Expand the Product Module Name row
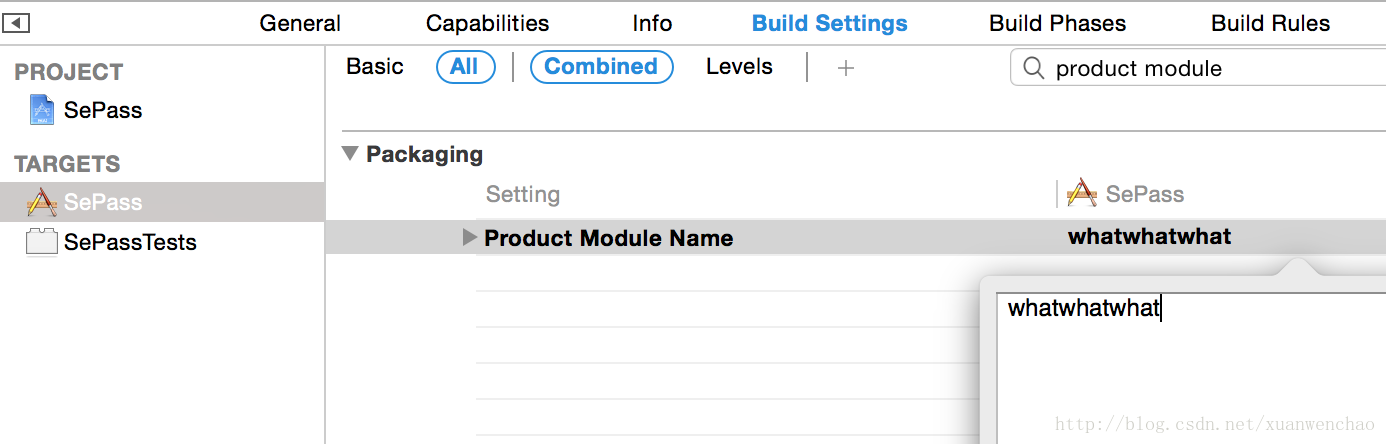1386x444 pixels. click(x=469, y=238)
